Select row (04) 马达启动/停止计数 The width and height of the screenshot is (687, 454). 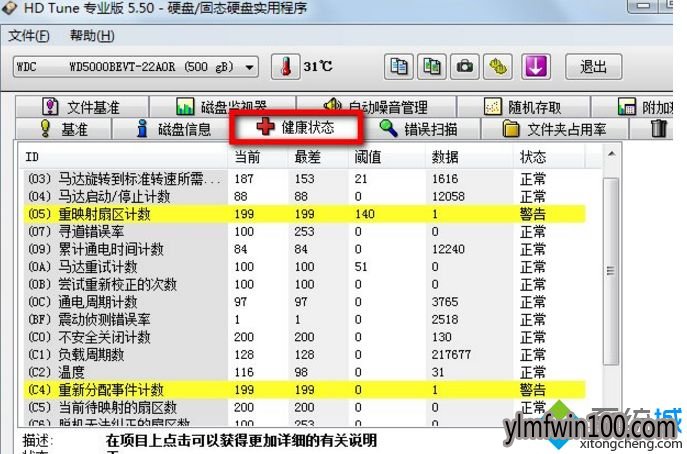tap(304, 196)
